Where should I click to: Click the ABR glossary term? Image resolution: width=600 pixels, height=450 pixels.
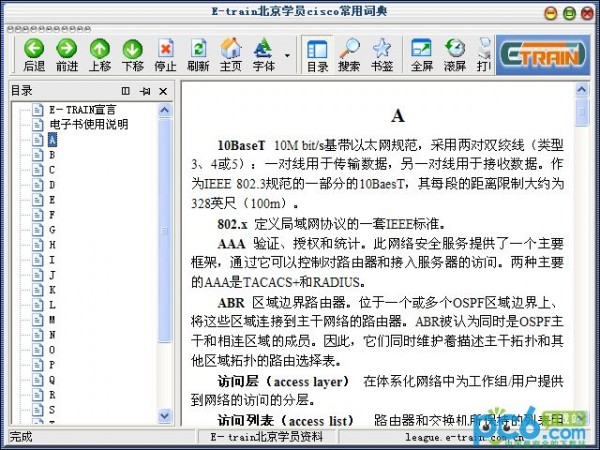tap(231, 303)
